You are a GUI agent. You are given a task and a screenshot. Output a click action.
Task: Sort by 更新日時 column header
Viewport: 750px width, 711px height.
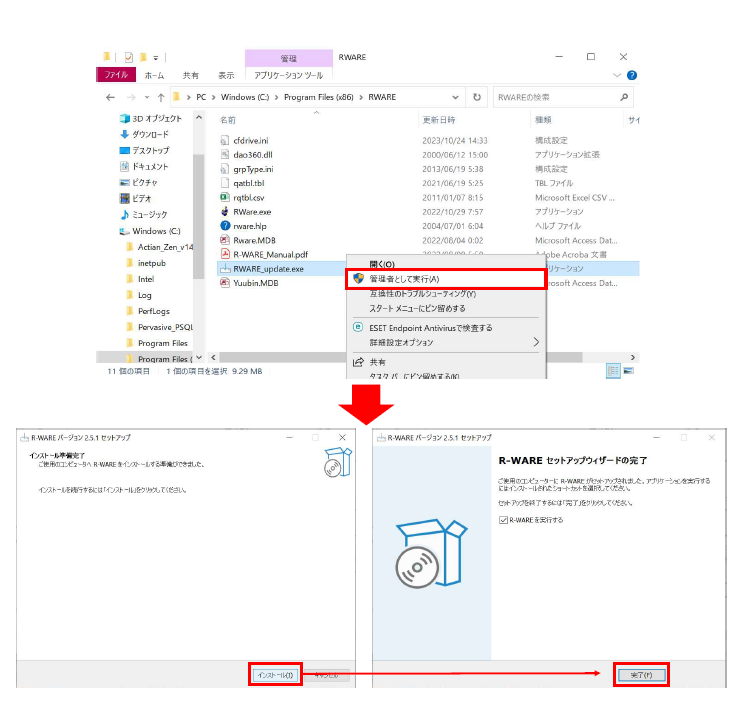tap(439, 120)
